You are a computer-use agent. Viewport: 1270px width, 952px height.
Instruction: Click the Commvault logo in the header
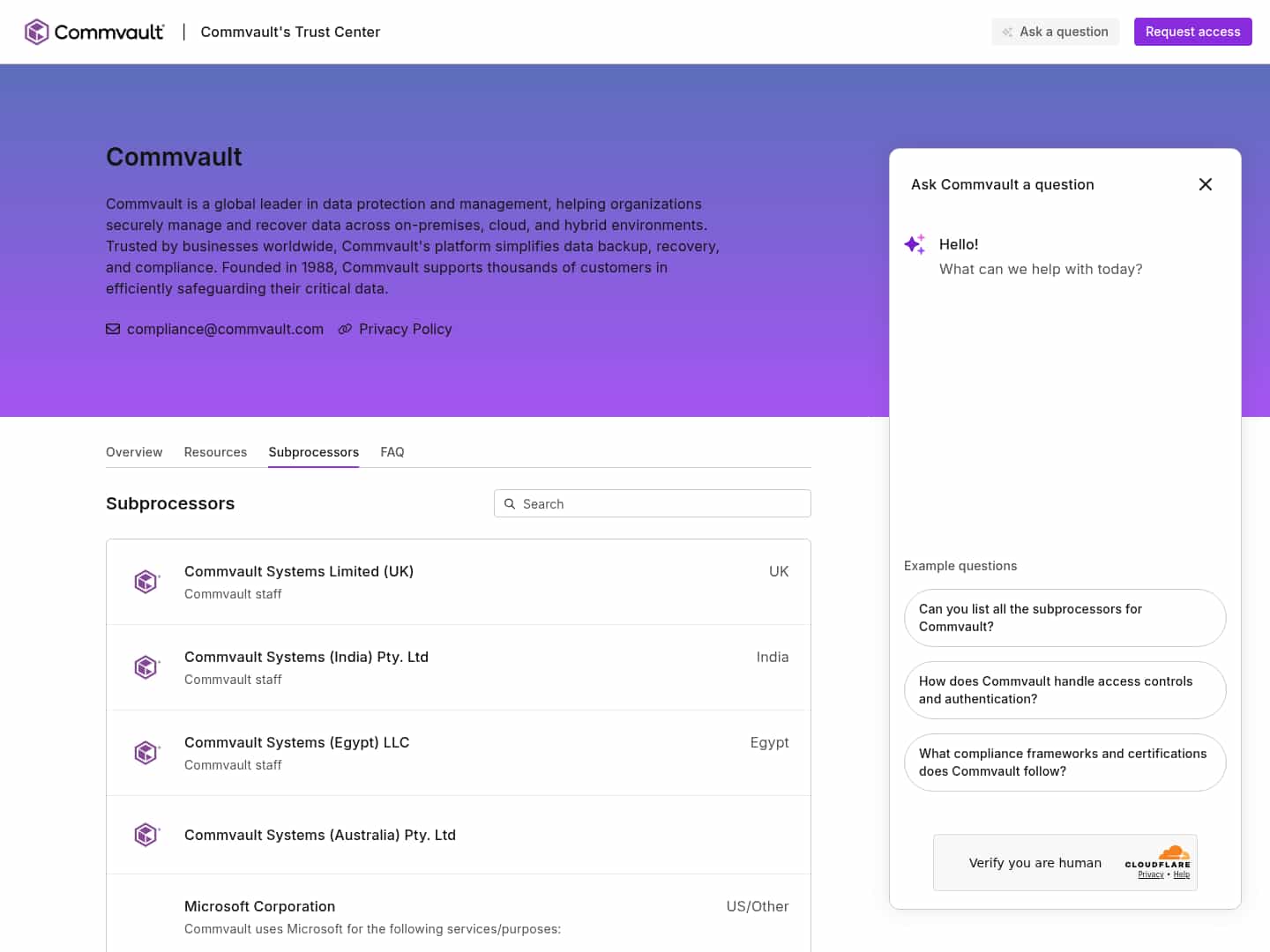tap(93, 32)
